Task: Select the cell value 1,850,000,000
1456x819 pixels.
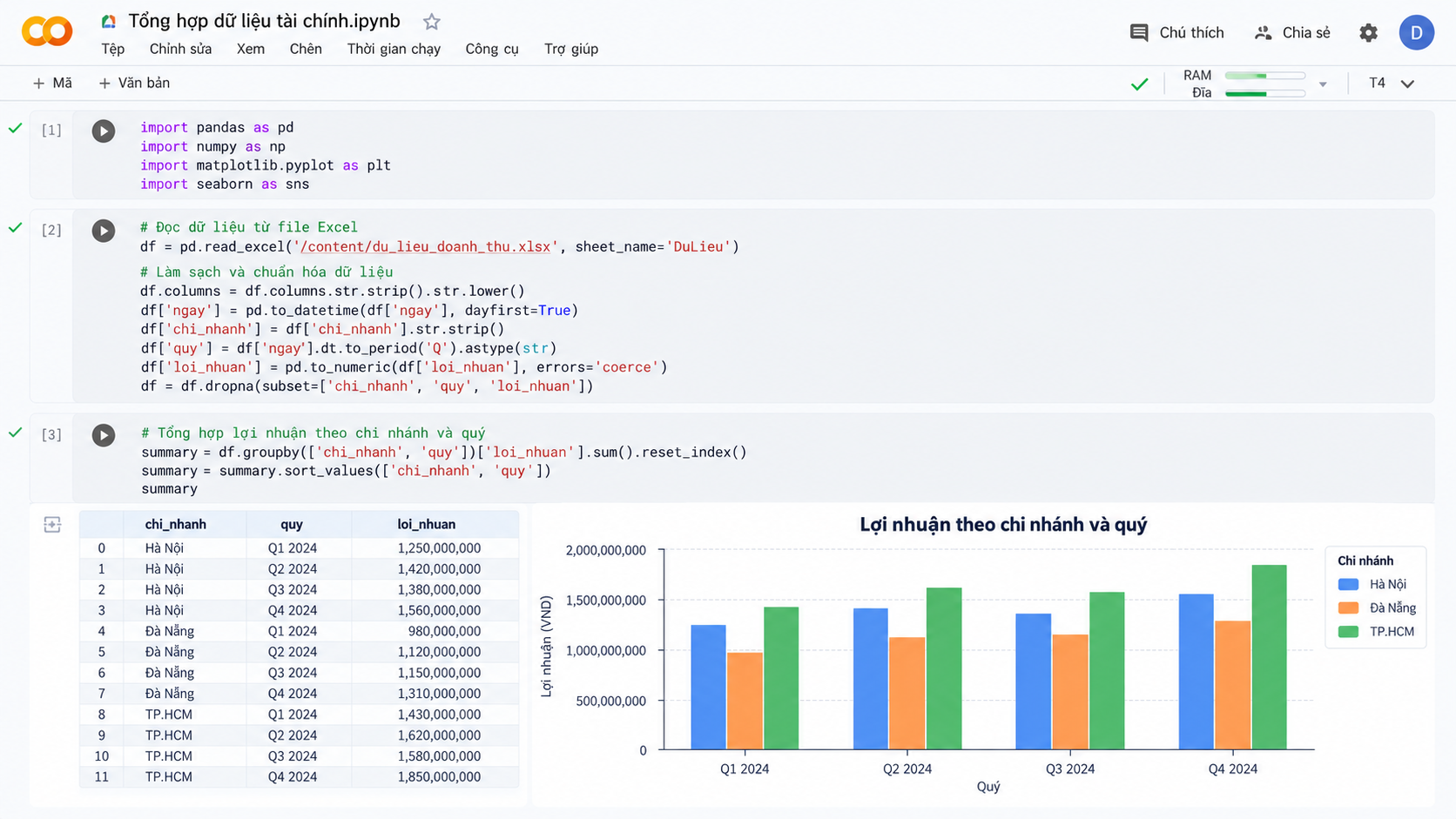Action: point(439,776)
